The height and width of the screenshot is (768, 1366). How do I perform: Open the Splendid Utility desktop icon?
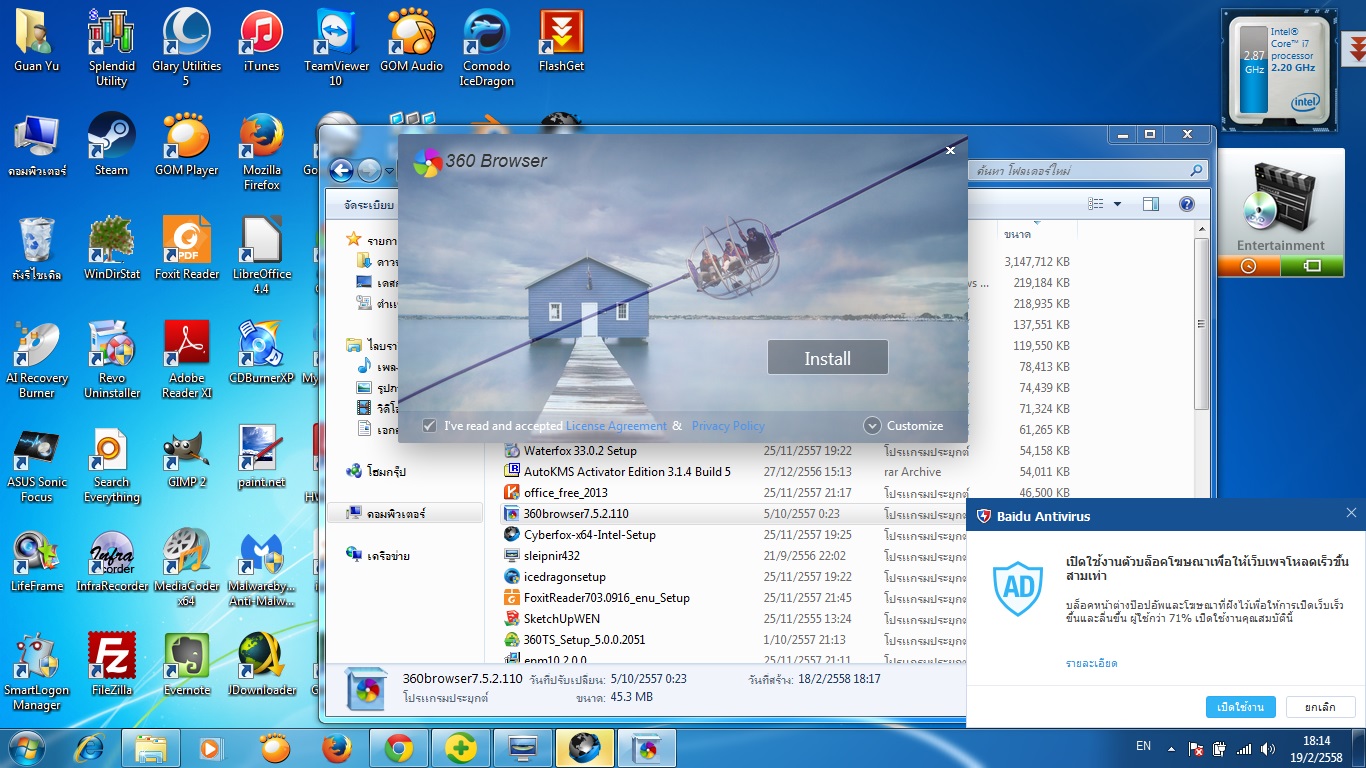coord(111,48)
